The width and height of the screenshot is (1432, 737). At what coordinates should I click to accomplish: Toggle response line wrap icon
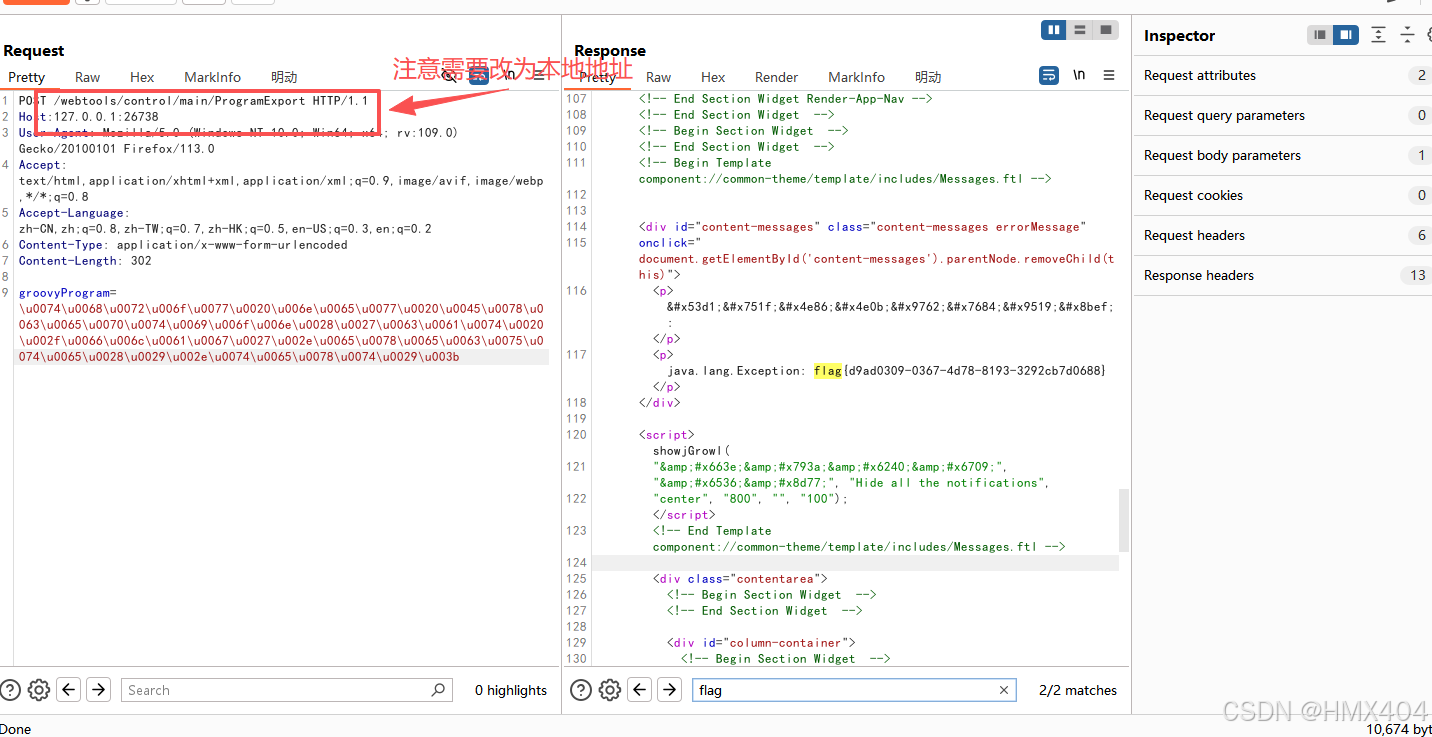tap(1049, 75)
